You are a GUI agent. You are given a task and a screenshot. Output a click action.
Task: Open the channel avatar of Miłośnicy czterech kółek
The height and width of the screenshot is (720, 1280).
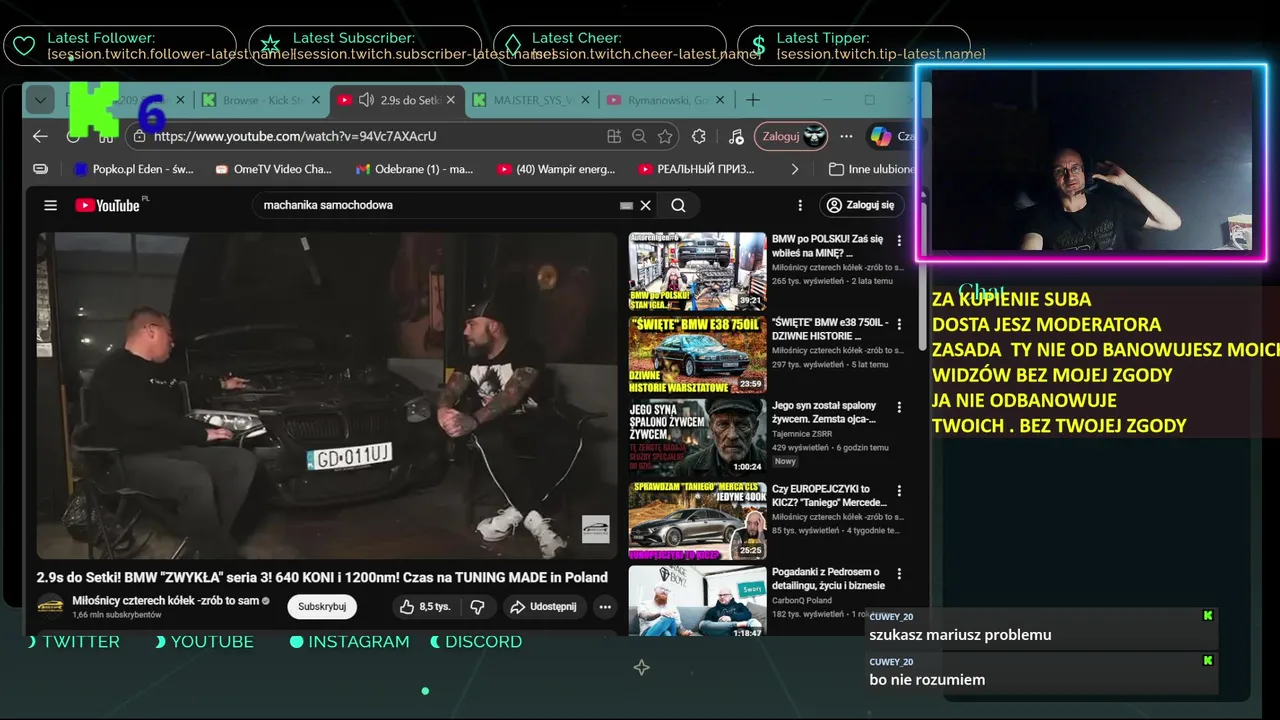point(51,607)
